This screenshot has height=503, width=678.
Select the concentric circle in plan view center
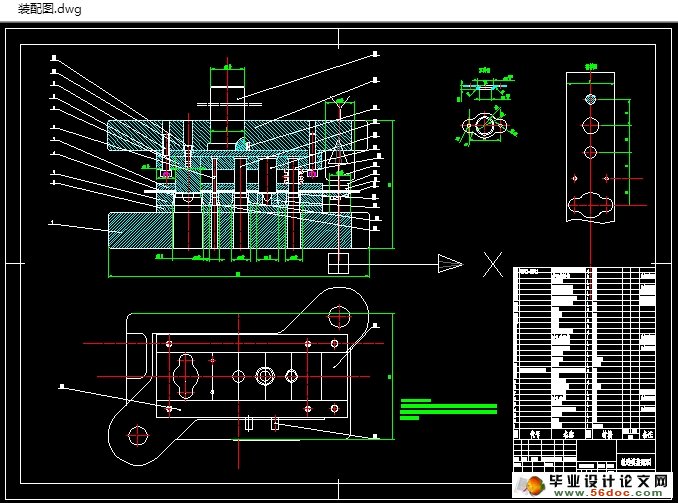[265, 376]
